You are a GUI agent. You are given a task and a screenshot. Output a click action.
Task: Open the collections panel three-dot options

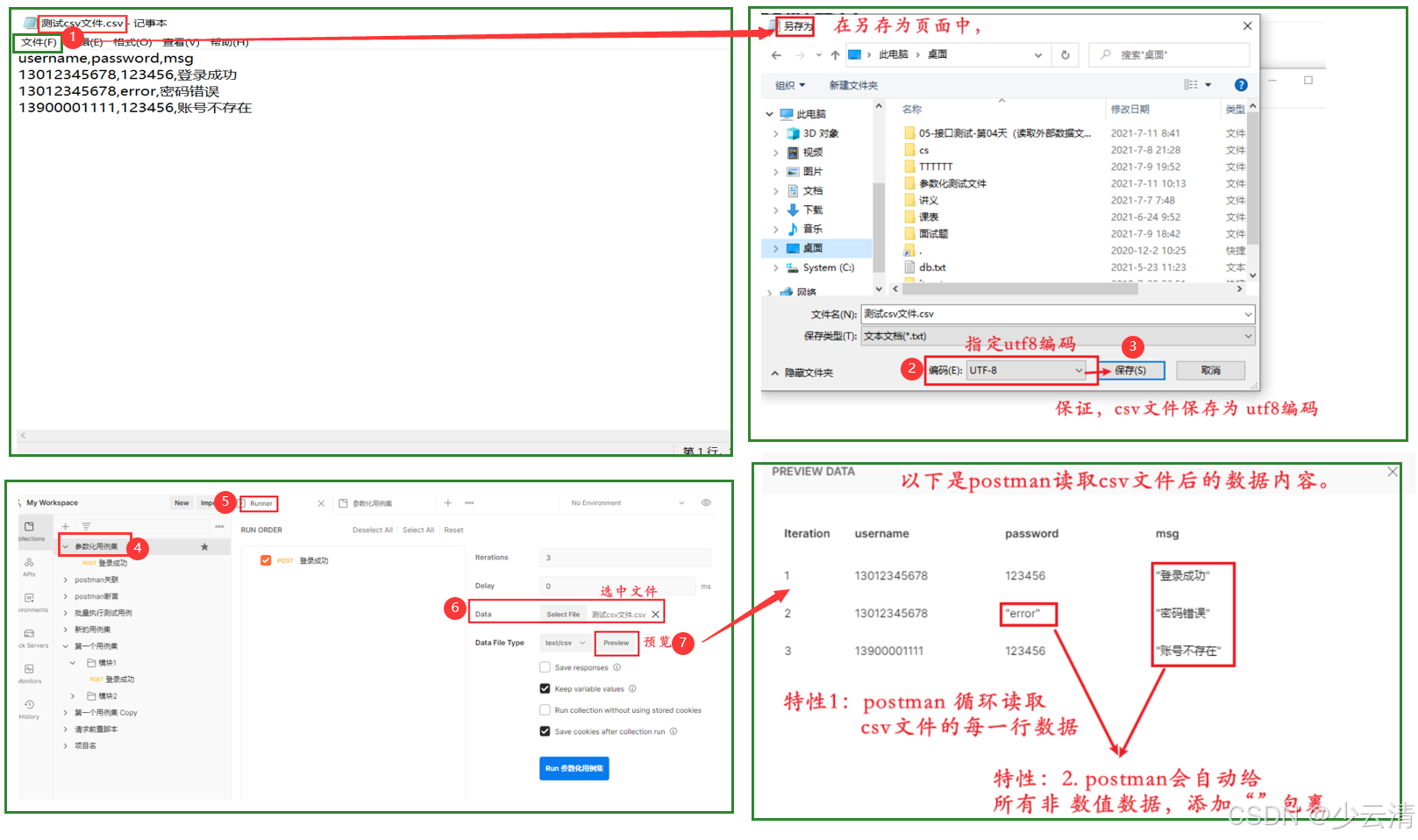point(219,526)
